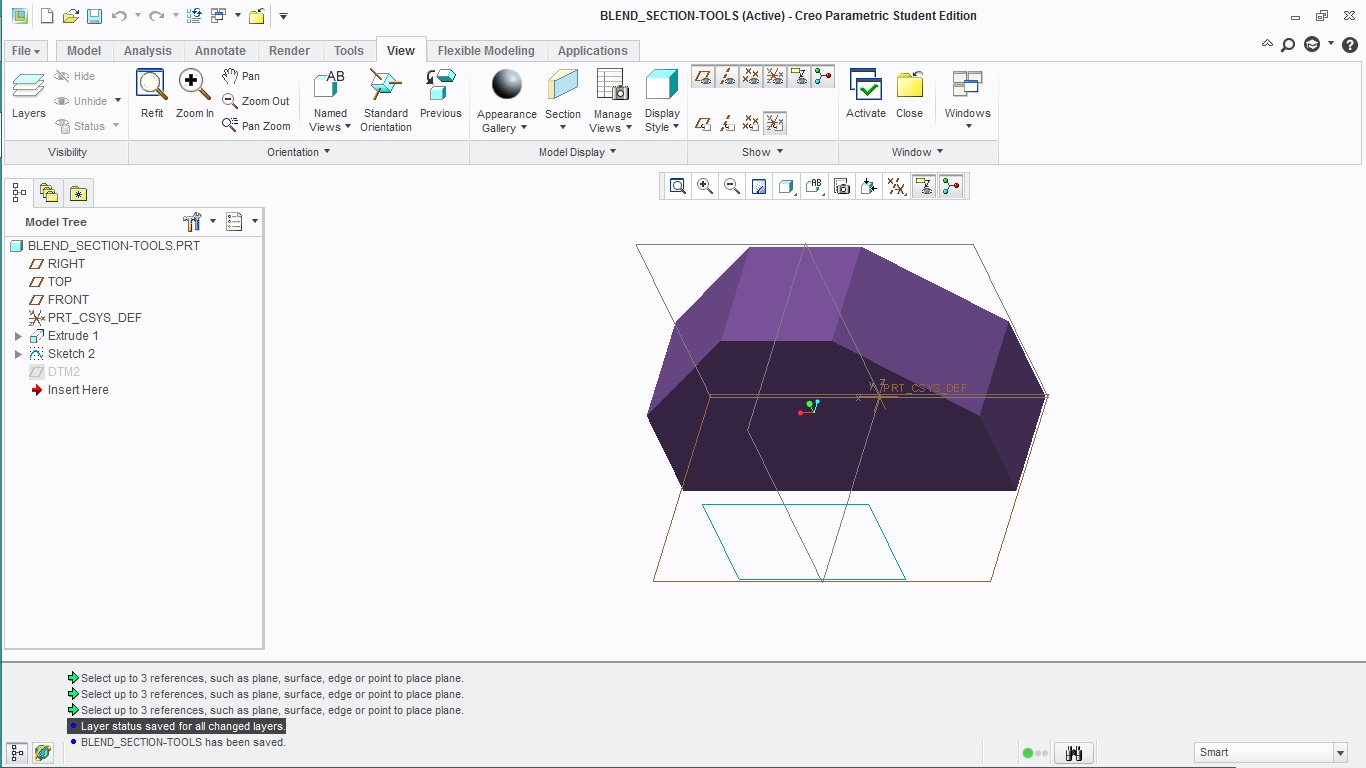Select the Pan Zoom tool
The image size is (1366, 768).
coord(256,126)
